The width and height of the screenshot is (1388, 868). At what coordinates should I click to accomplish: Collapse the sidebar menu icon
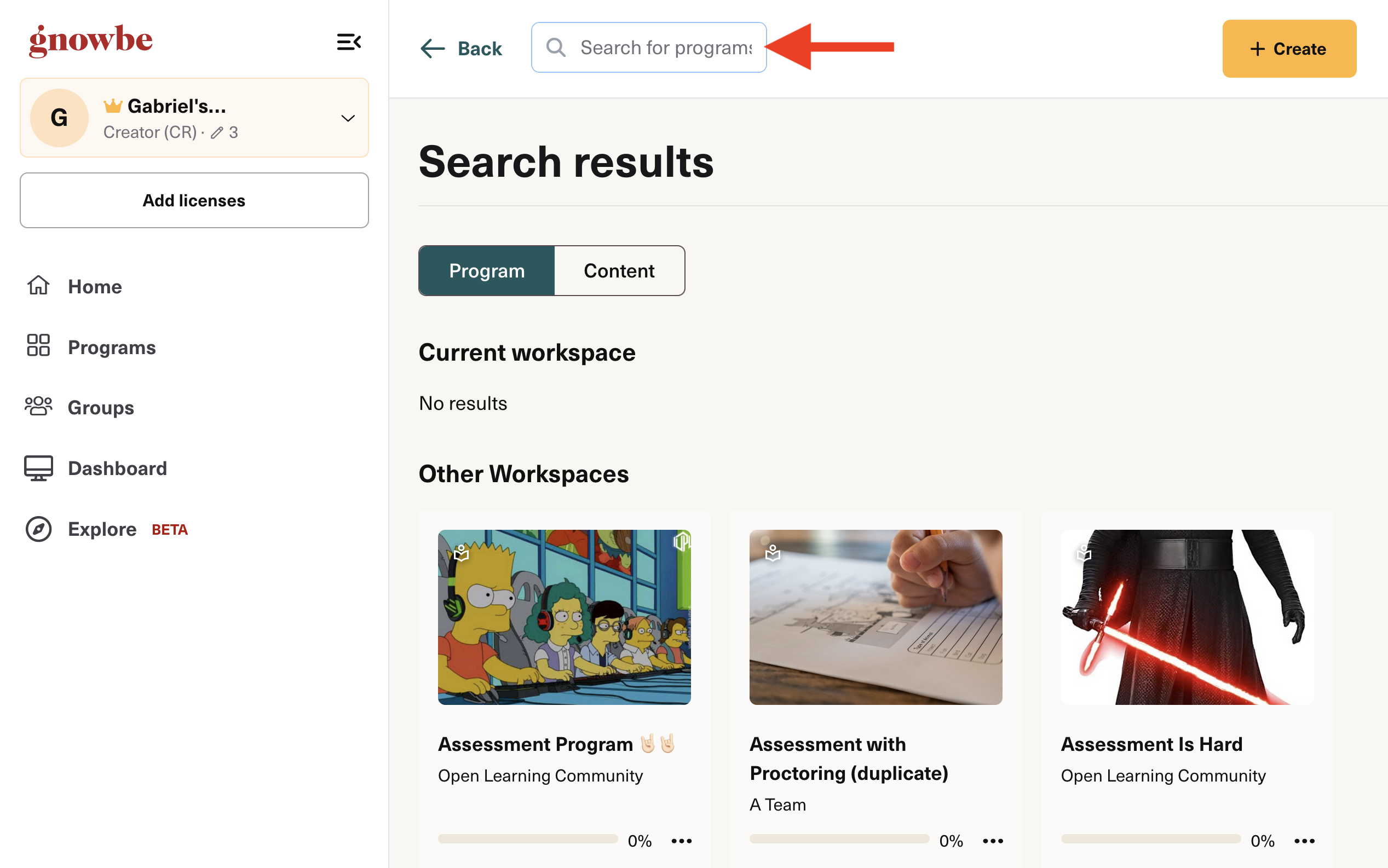349,42
